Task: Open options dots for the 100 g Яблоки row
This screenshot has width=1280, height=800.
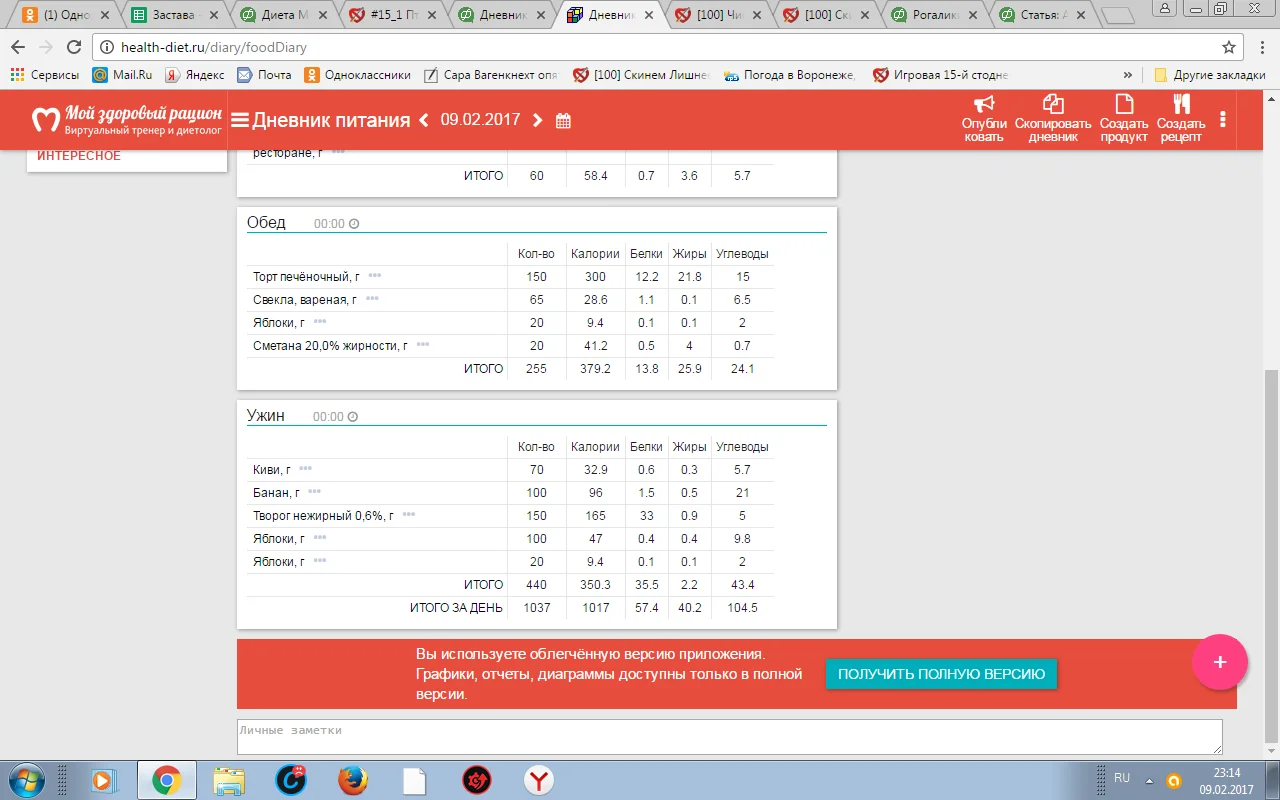Action: pyautogui.click(x=320, y=538)
